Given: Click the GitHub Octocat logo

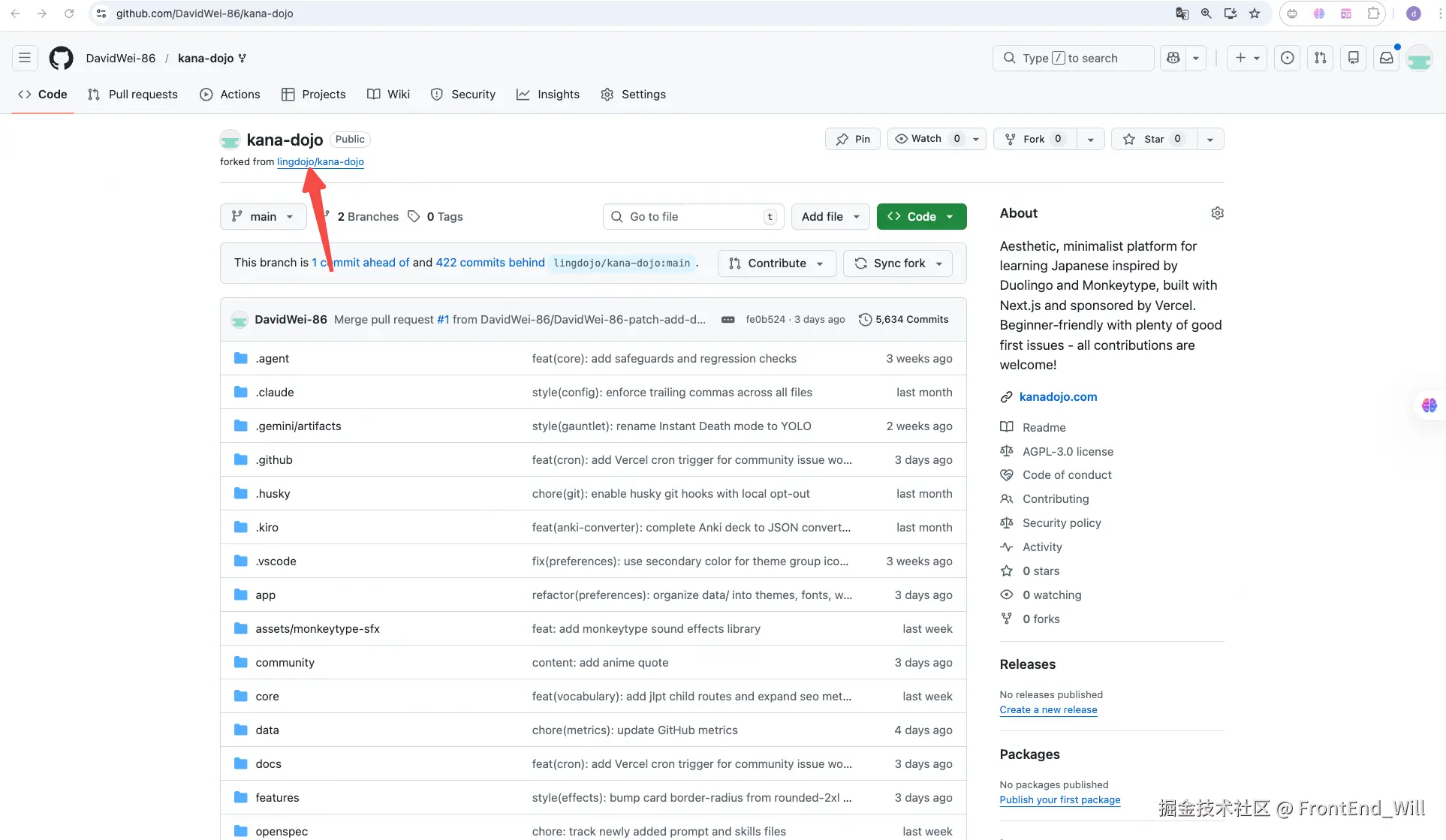Looking at the screenshot, I should tap(61, 58).
